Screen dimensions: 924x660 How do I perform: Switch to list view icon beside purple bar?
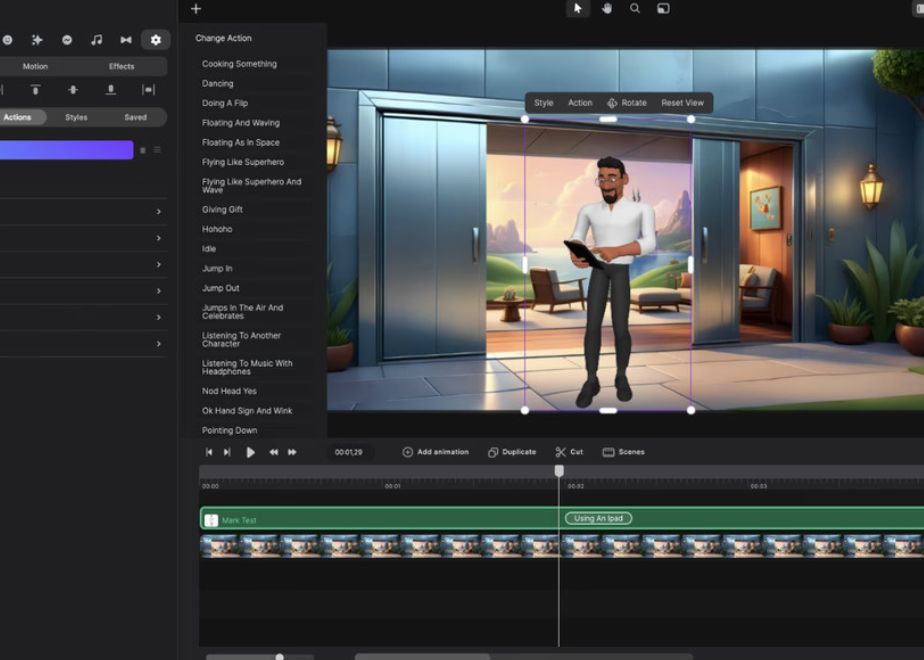point(157,150)
